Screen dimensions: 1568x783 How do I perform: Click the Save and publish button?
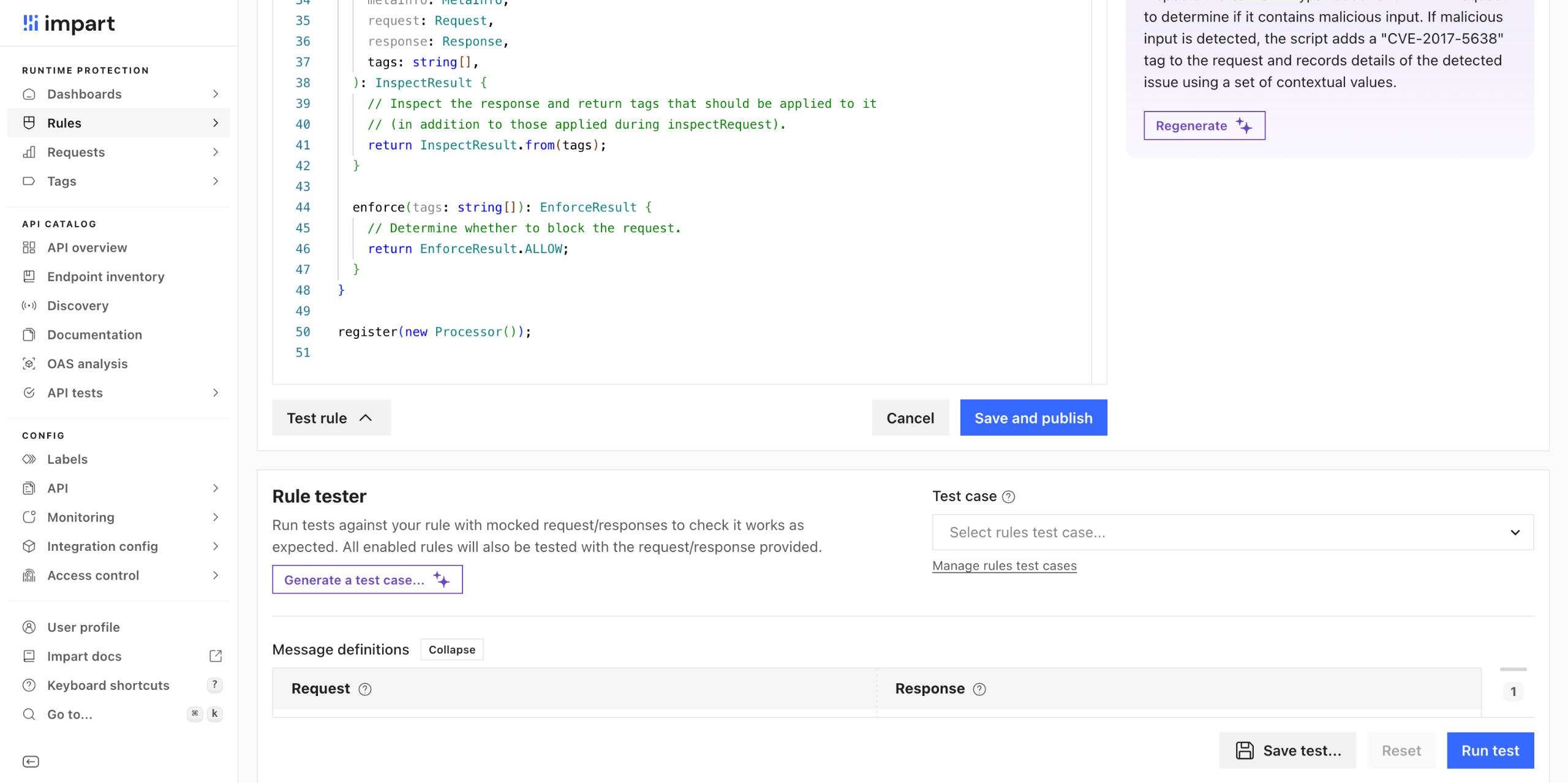(x=1033, y=418)
